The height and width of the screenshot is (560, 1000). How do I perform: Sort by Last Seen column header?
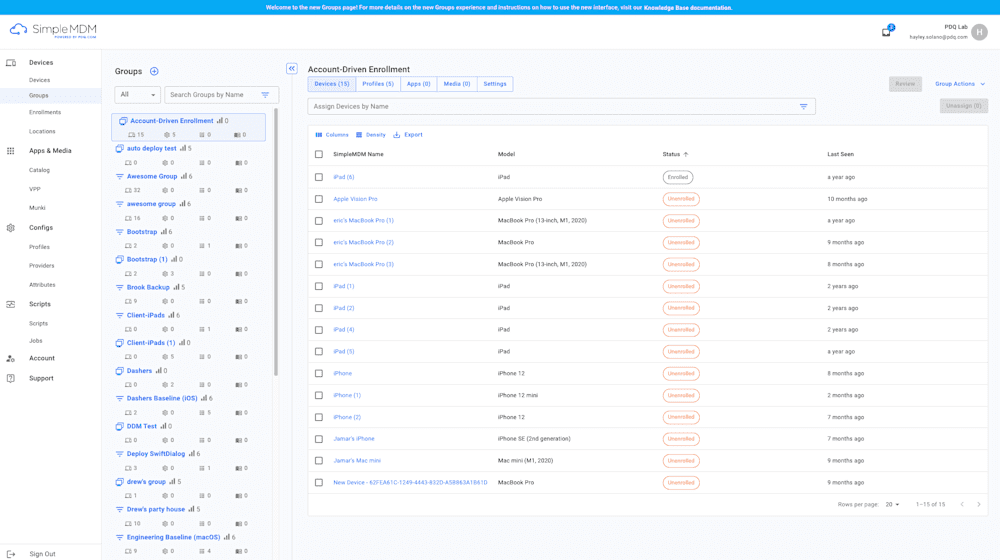pos(841,154)
